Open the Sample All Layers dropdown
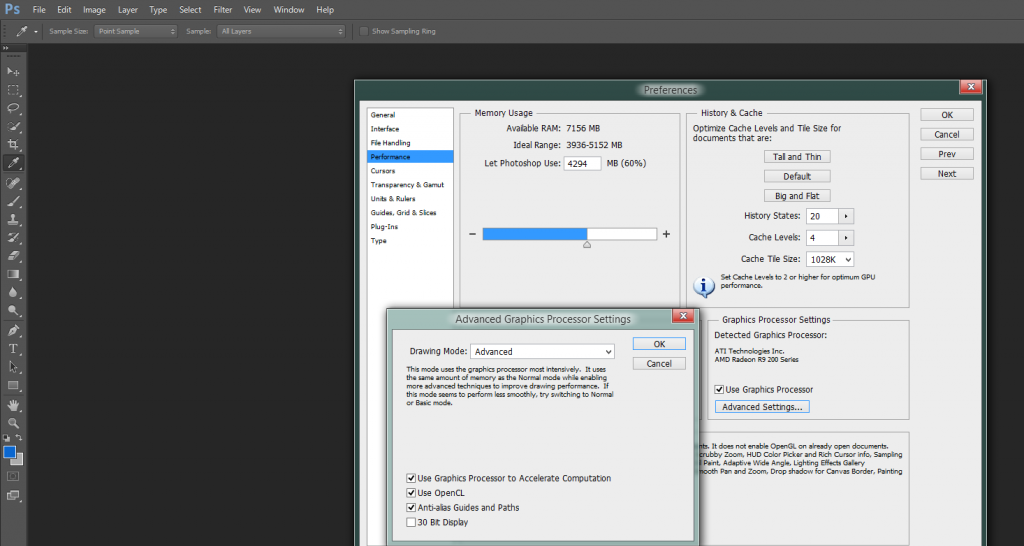This screenshot has height=546, width=1024. click(281, 31)
